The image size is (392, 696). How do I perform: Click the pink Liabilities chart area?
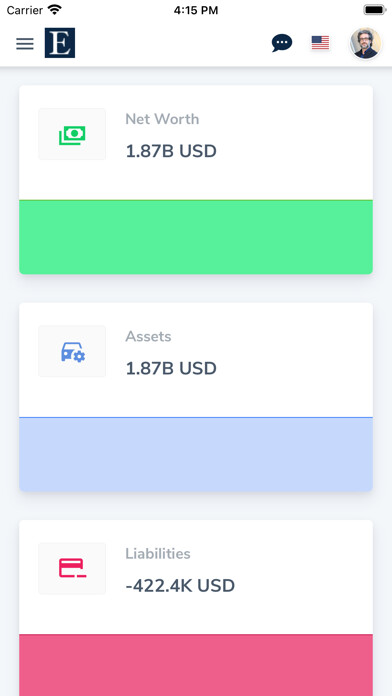[x=196, y=665]
